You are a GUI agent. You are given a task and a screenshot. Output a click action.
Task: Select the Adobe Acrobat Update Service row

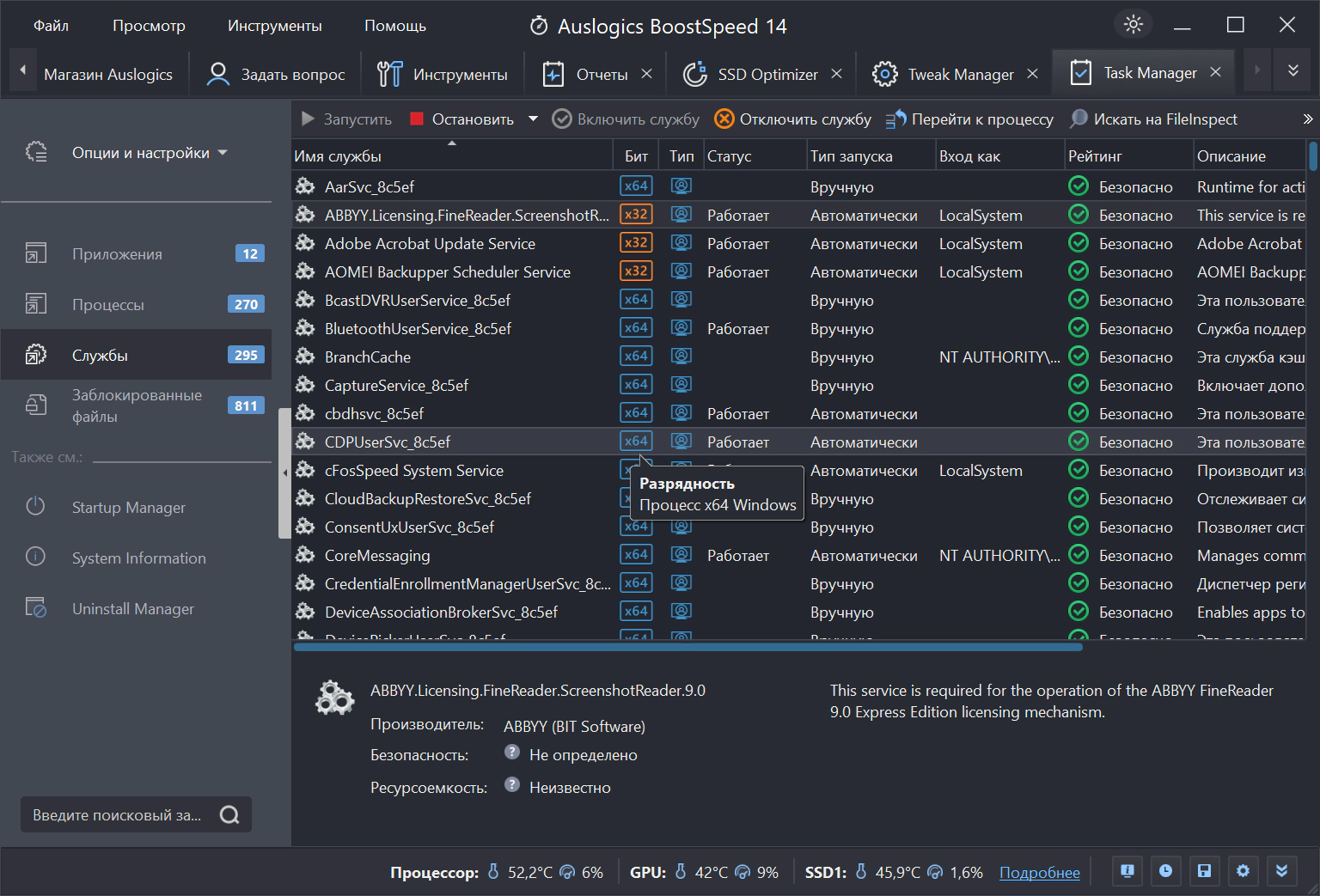point(799,243)
